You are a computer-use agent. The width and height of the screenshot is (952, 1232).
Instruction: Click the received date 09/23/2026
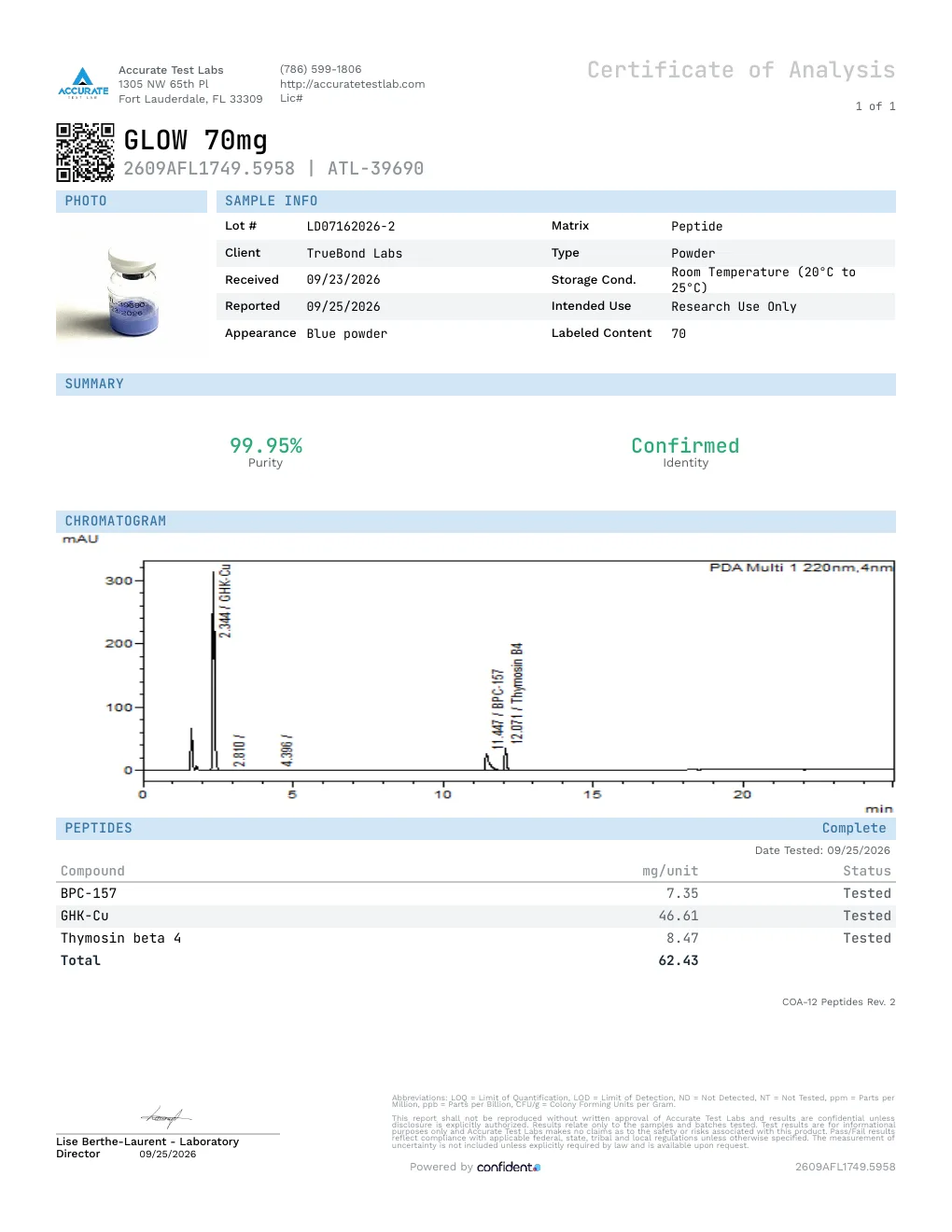coord(343,280)
